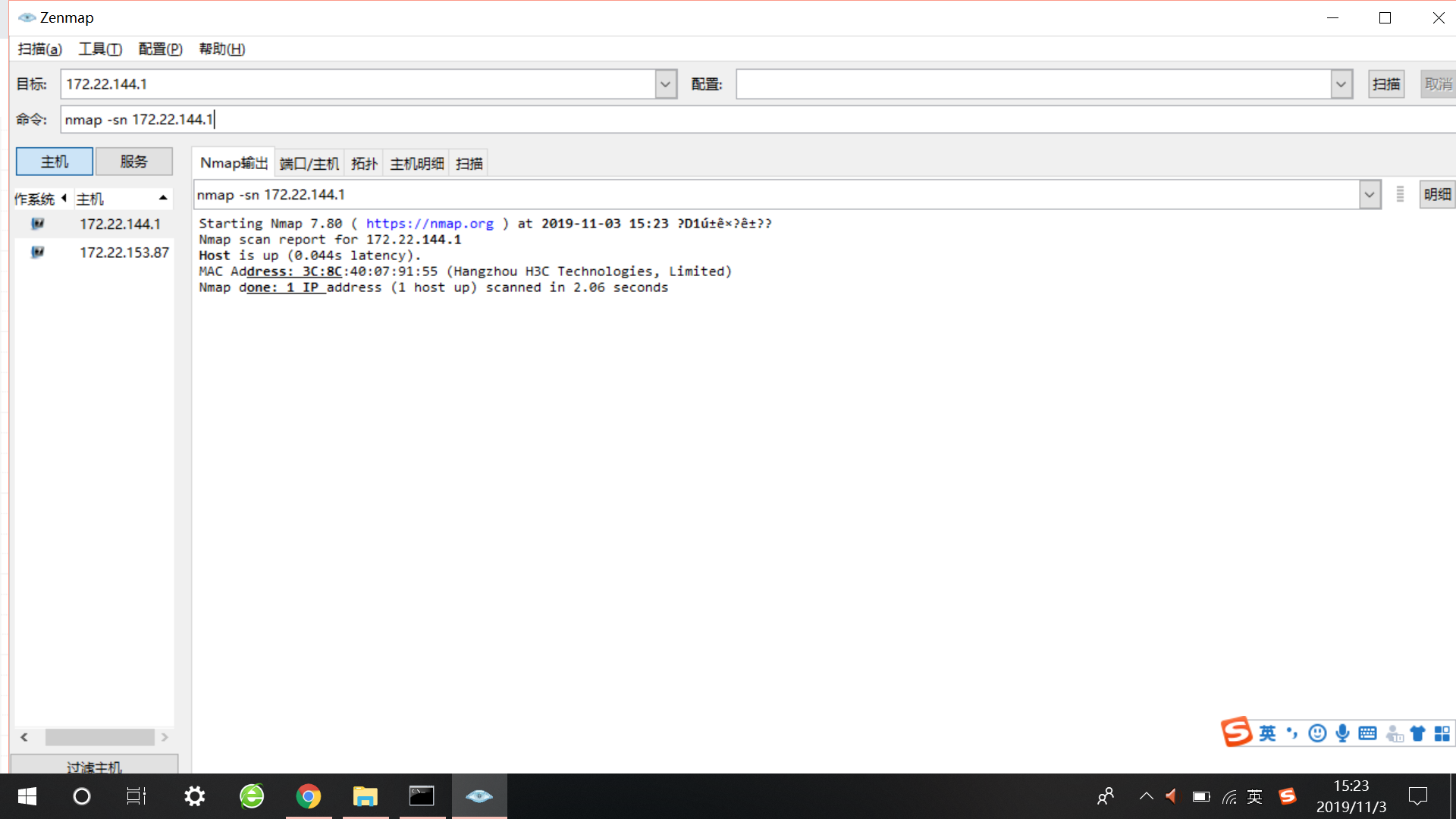Click the OS icon beside host 172.22.144.1
Viewport: 1456px width, 819px height.
pyautogui.click(x=37, y=224)
